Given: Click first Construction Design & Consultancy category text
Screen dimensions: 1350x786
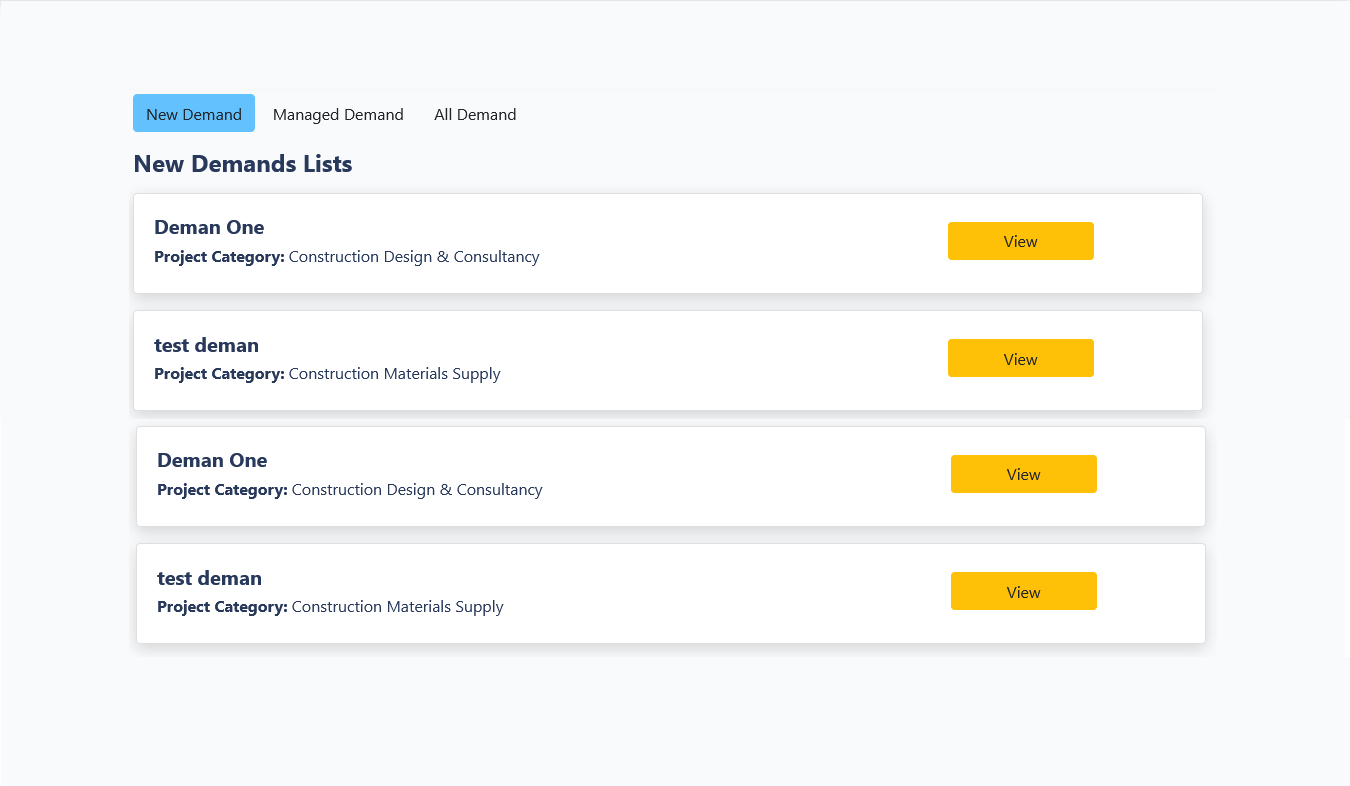Looking at the screenshot, I should (x=414, y=257).
